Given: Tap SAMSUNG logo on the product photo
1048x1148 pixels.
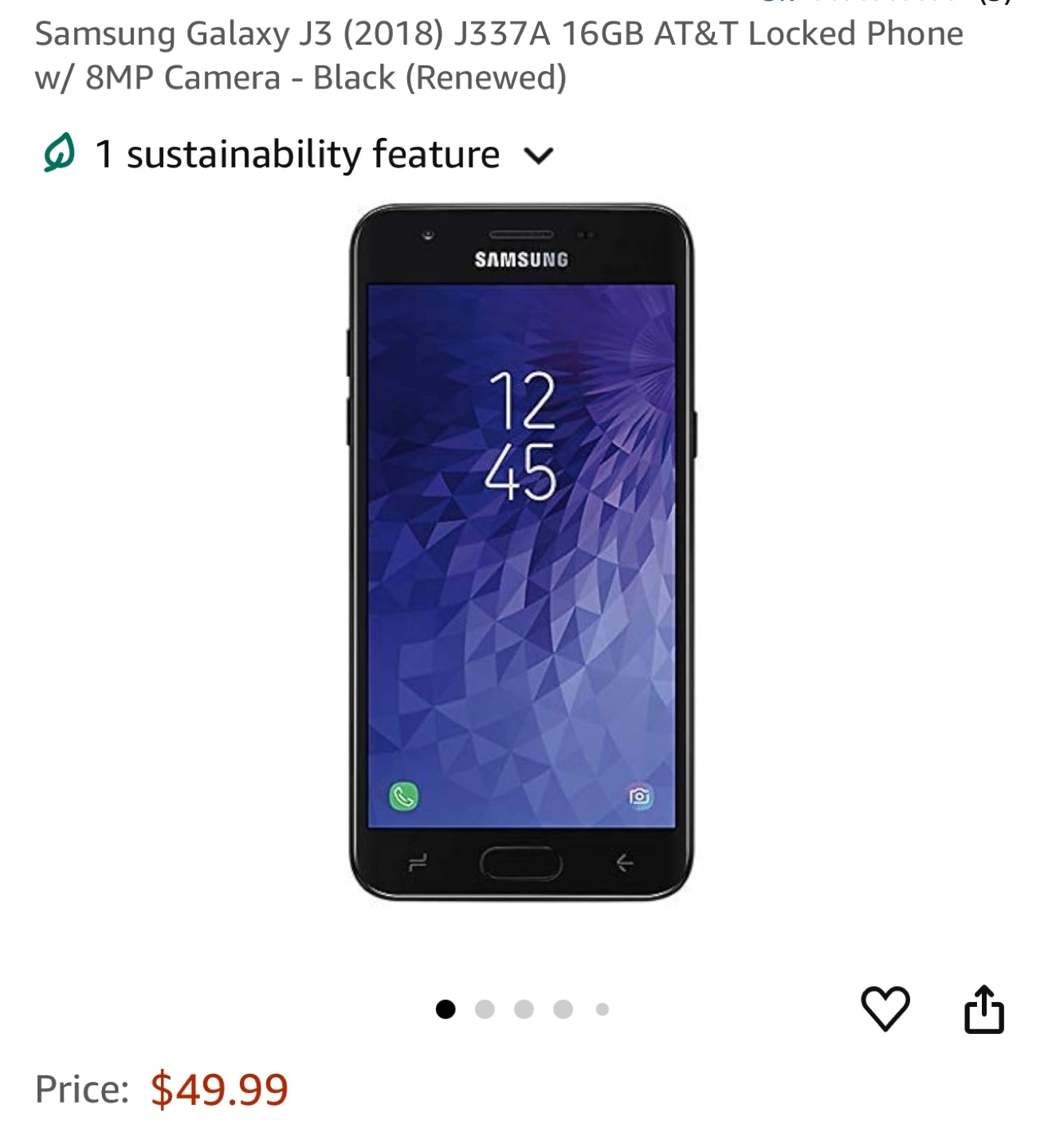Looking at the screenshot, I should coord(521,260).
